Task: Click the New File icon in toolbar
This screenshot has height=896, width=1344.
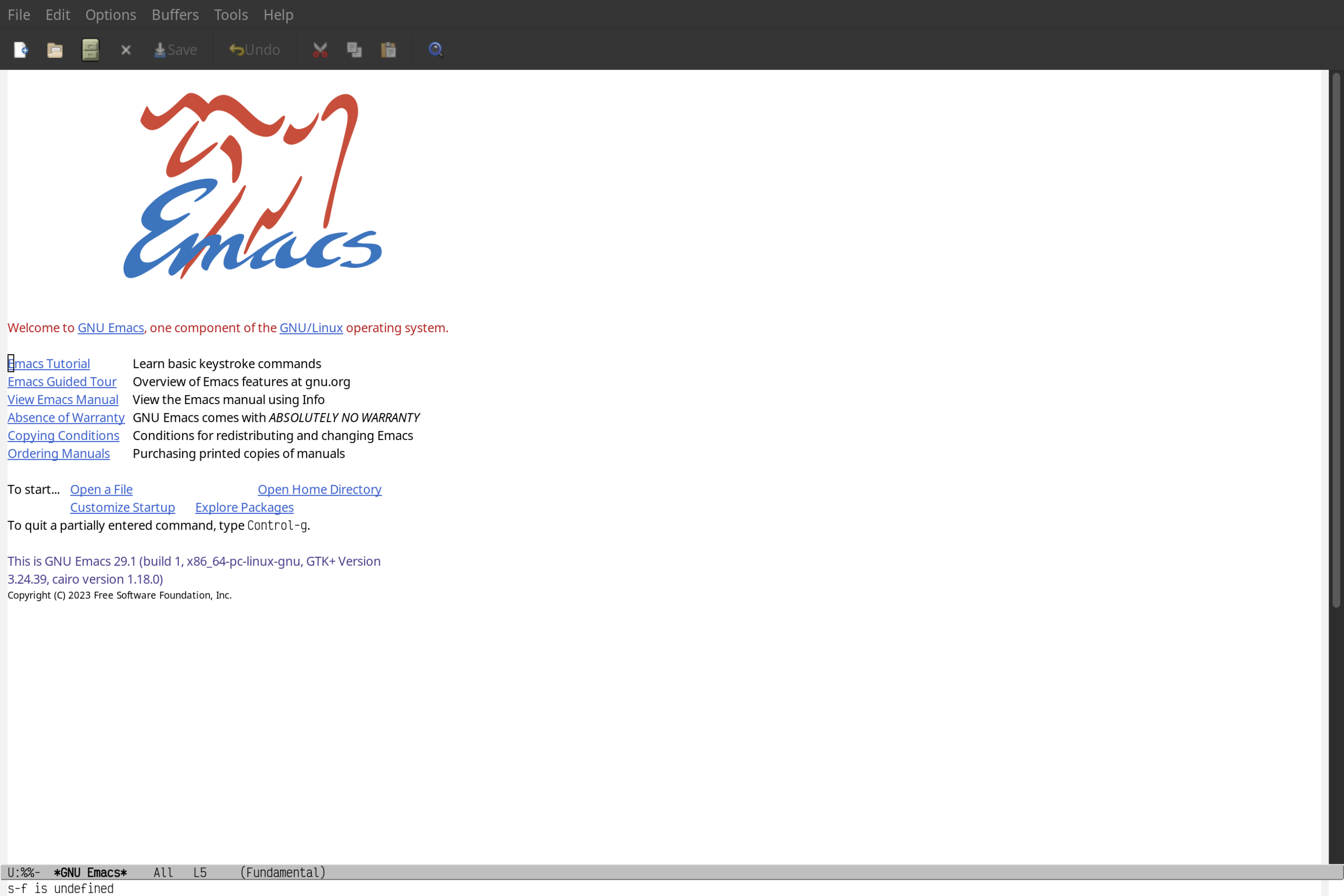Action: click(x=20, y=49)
